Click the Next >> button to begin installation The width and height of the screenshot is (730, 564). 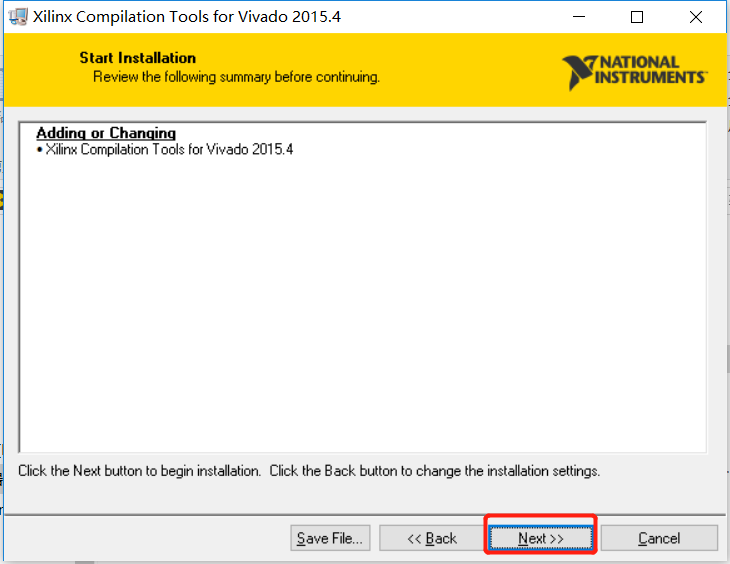coord(541,538)
